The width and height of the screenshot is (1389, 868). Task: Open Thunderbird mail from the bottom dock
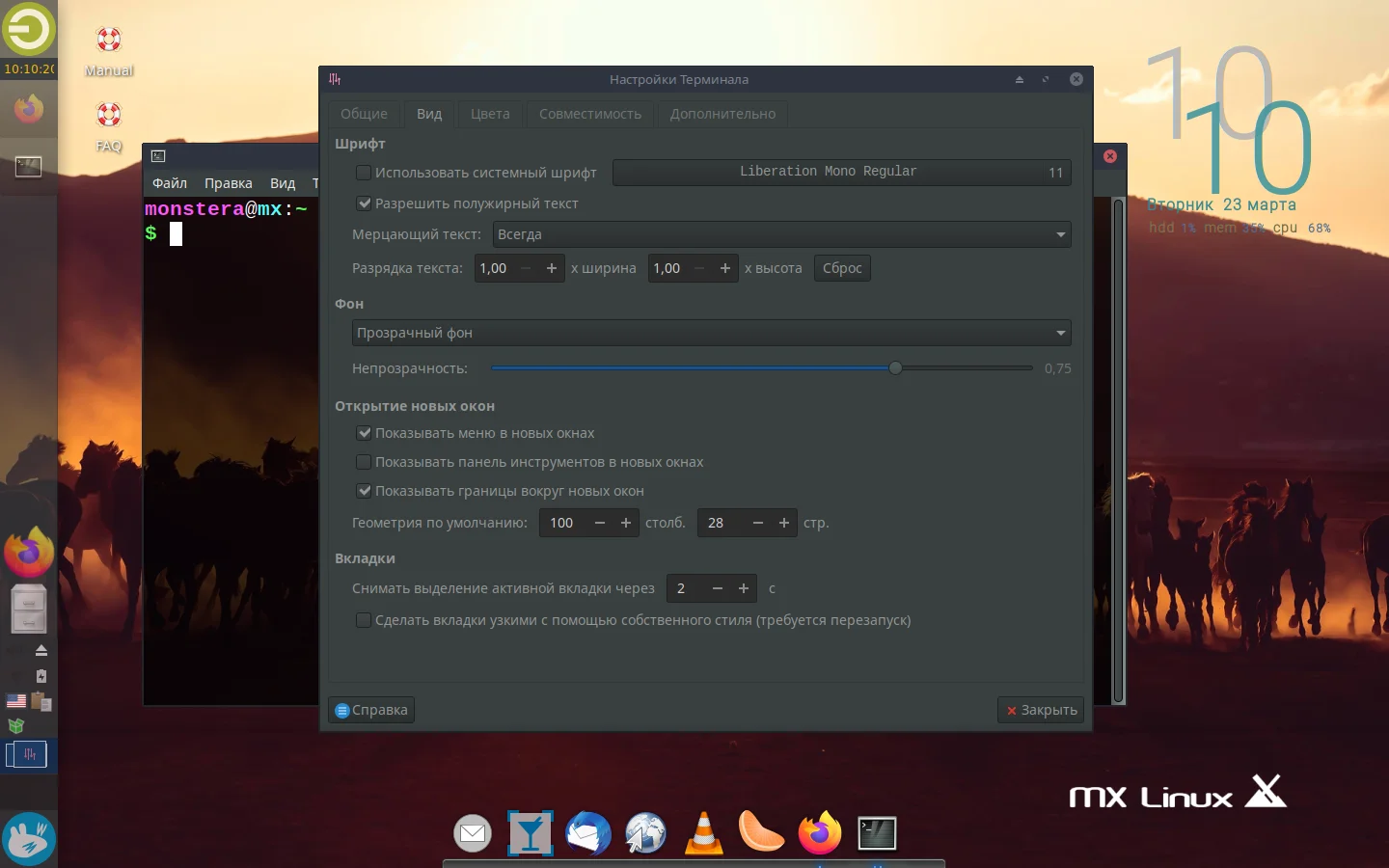point(588,834)
